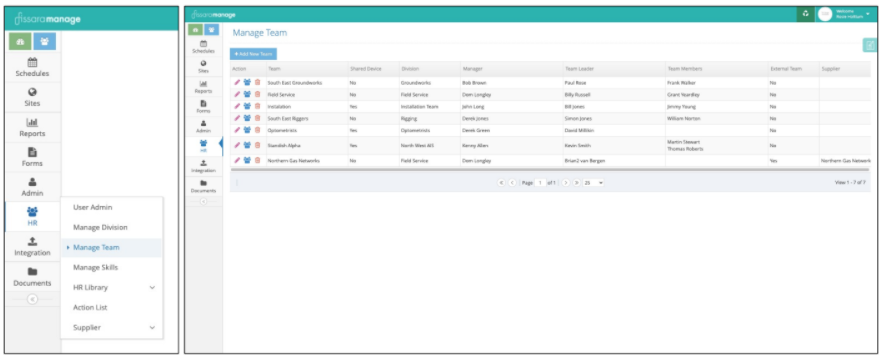Edit the Standish Alpha team pencil icon
This screenshot has height=360, width=881.
(x=237, y=145)
